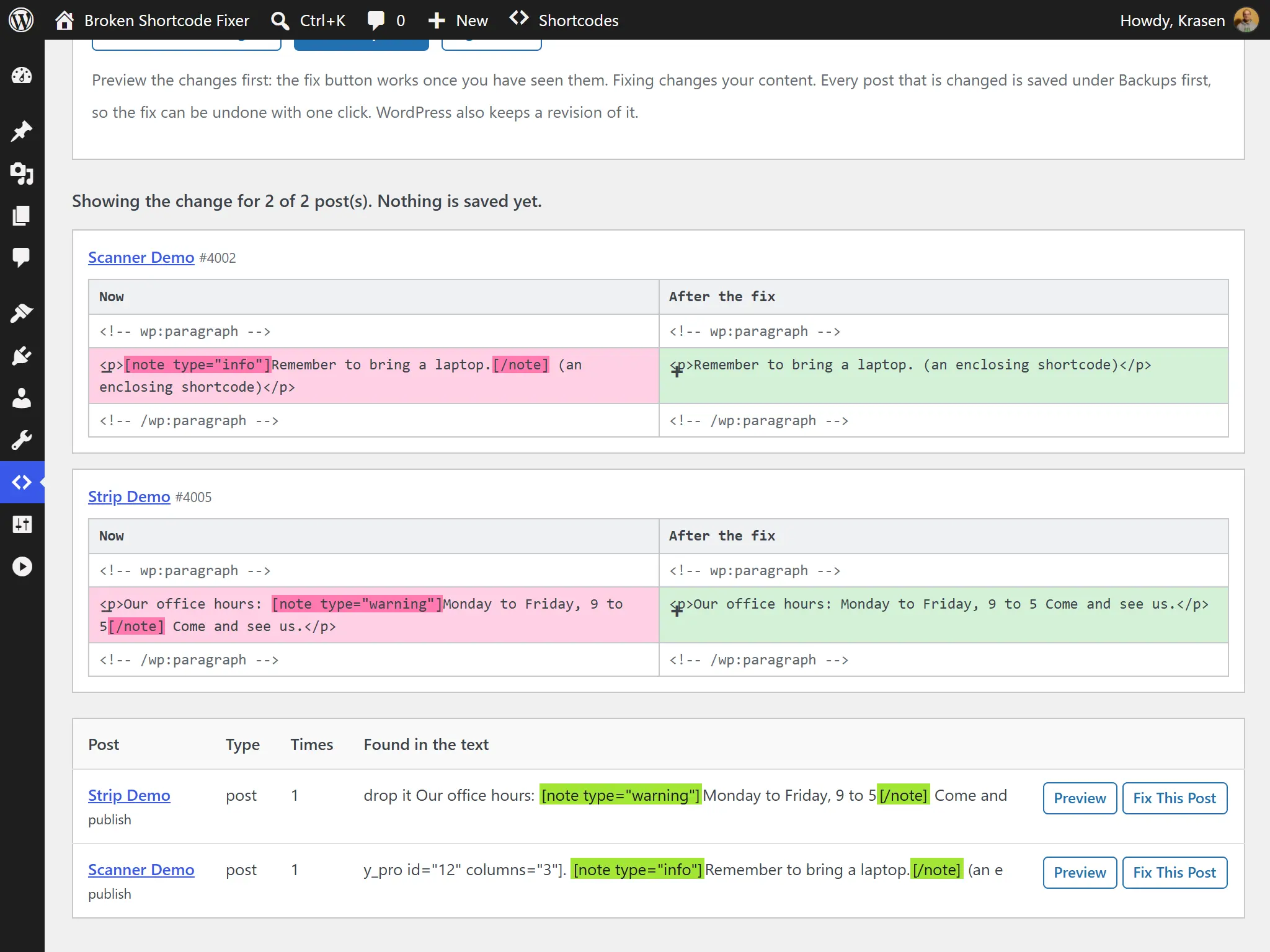Viewport: 1270px width, 952px height.
Task: Open the Users sidebar icon
Action: [x=22, y=398]
